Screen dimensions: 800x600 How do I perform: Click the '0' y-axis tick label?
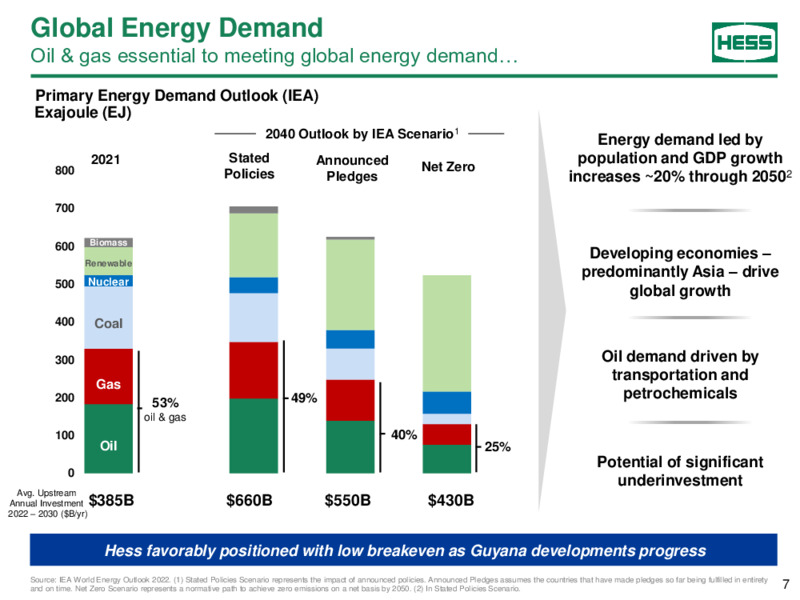pyautogui.click(x=71, y=473)
